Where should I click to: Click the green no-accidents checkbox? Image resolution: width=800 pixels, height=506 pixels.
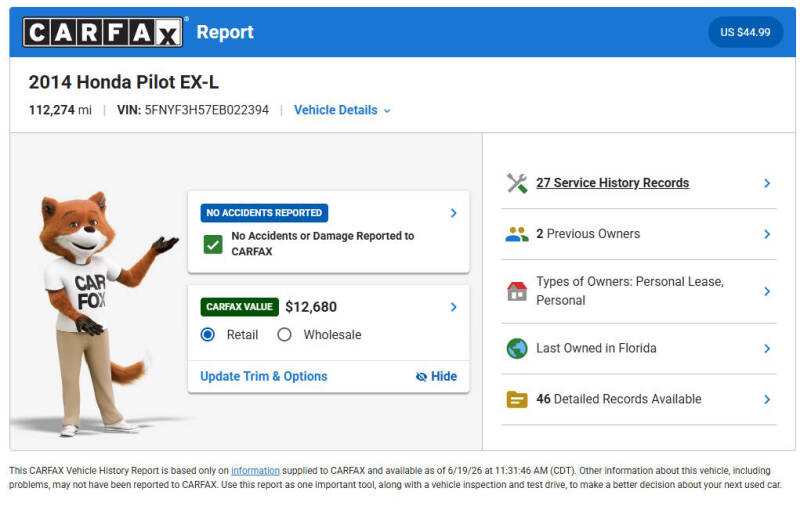click(213, 244)
